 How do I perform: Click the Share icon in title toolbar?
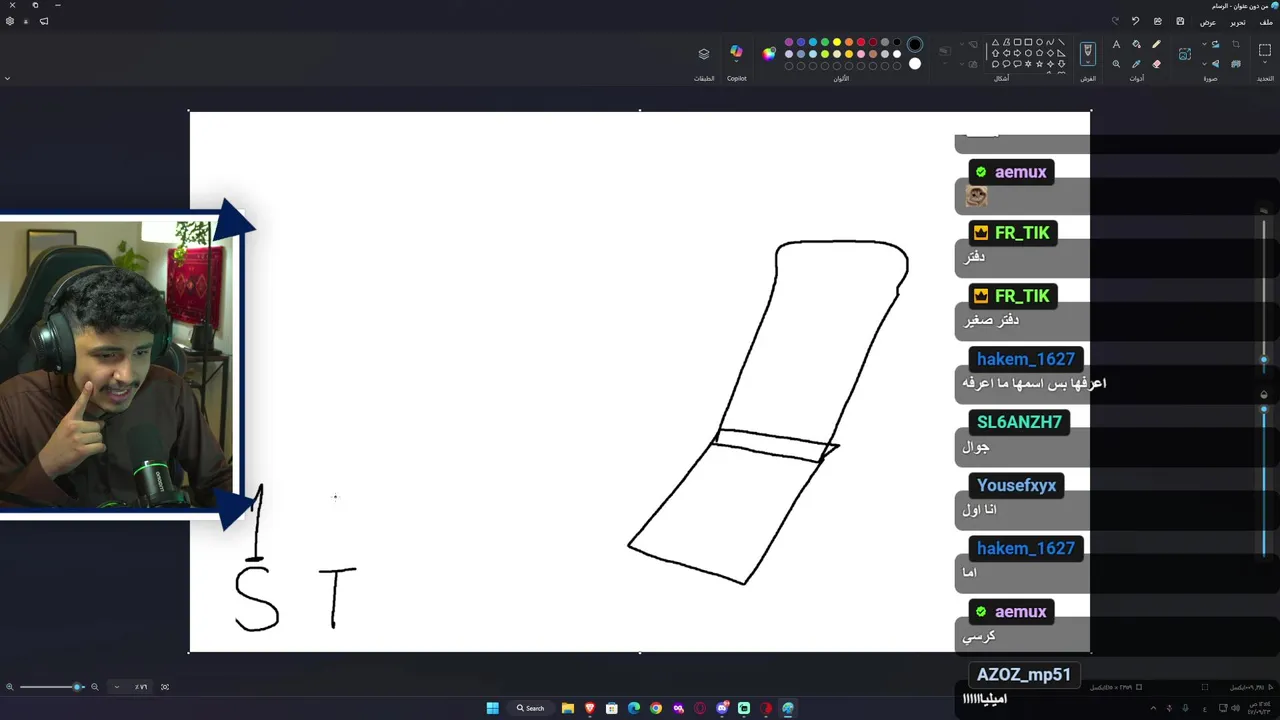coord(1158,21)
